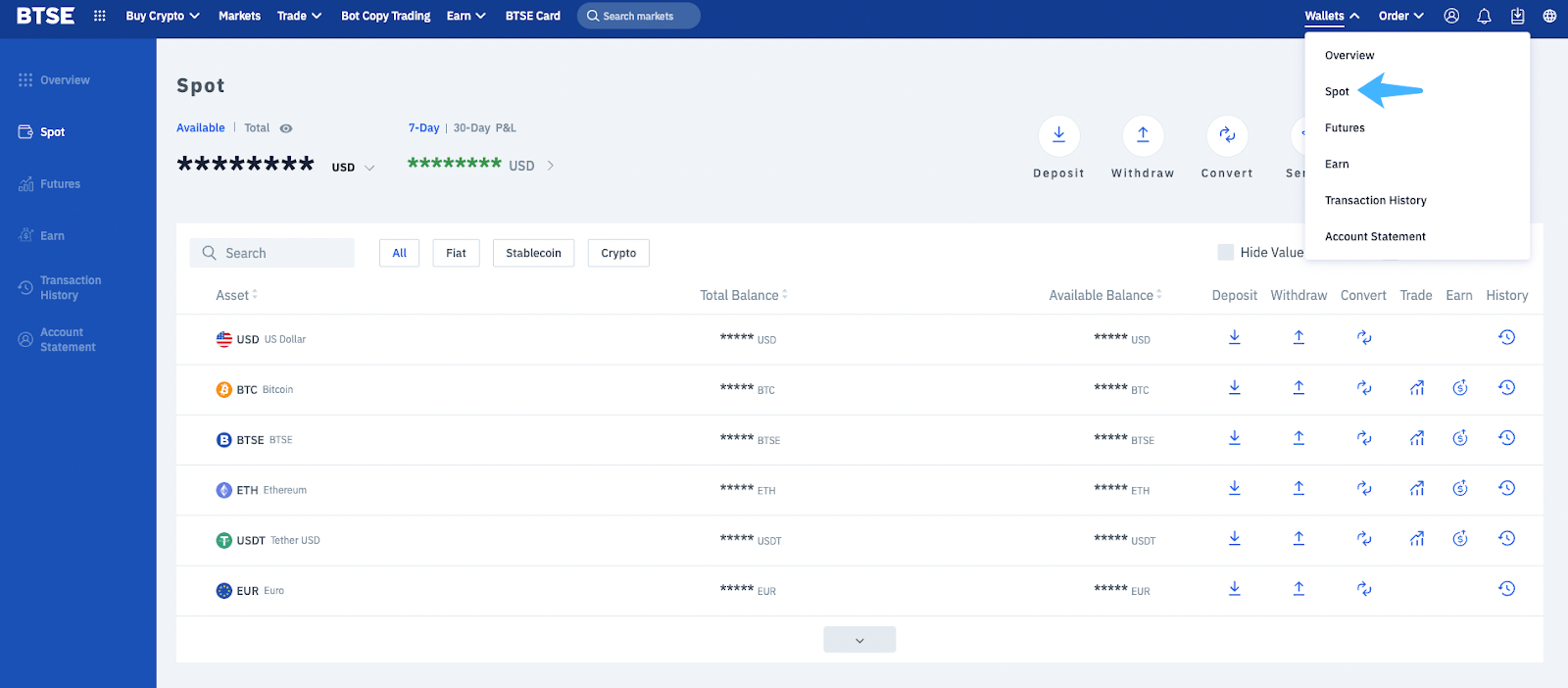This screenshot has height=688, width=1568.
Task: Expand more assets with bottom chevron button
Action: (x=859, y=639)
